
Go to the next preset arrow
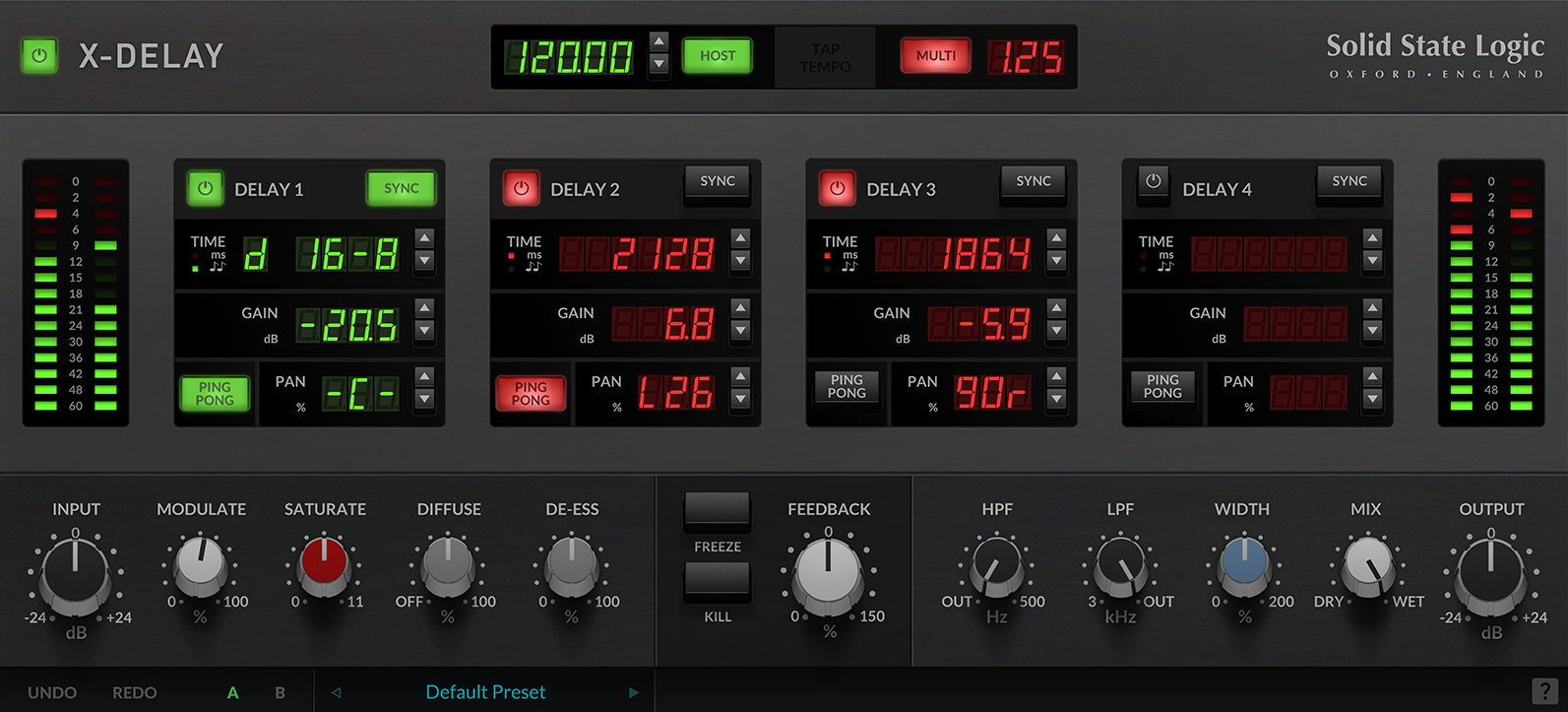point(634,692)
